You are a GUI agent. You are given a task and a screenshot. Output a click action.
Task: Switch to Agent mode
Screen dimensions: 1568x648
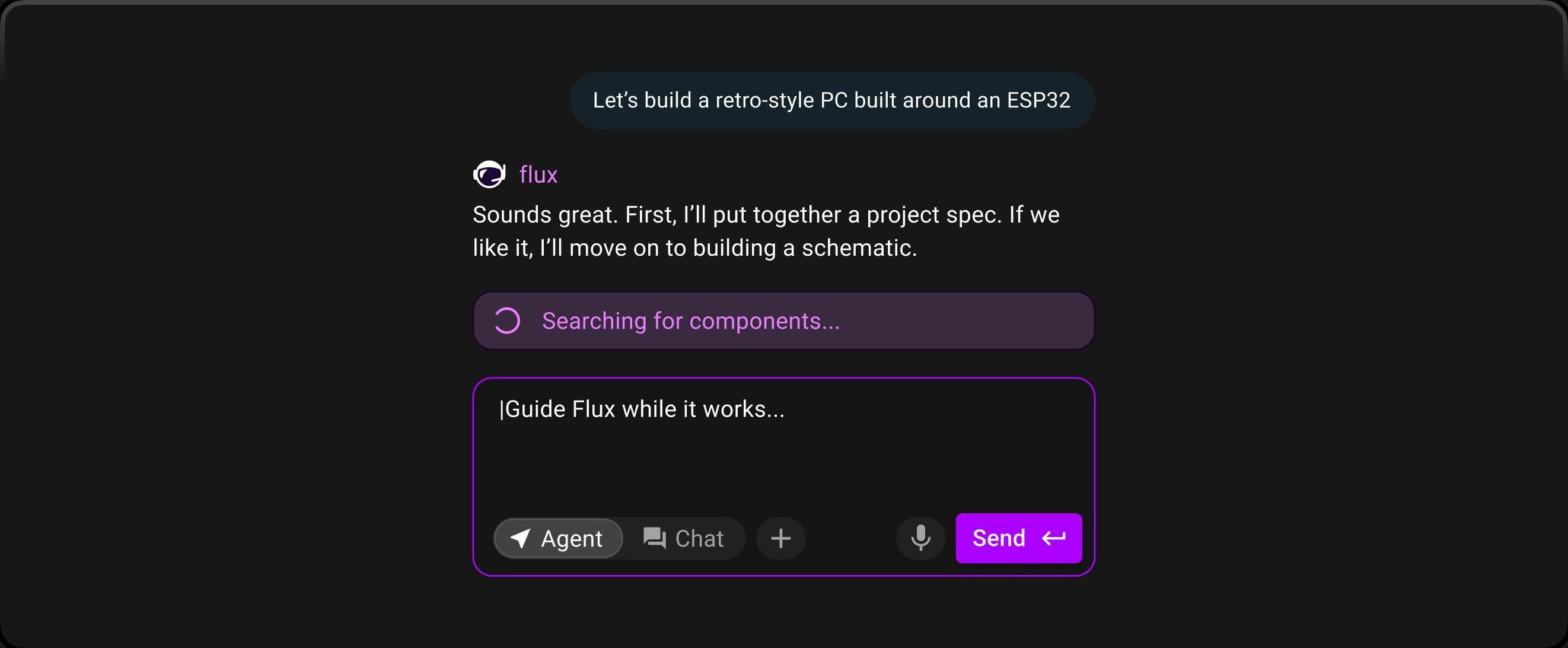click(558, 538)
